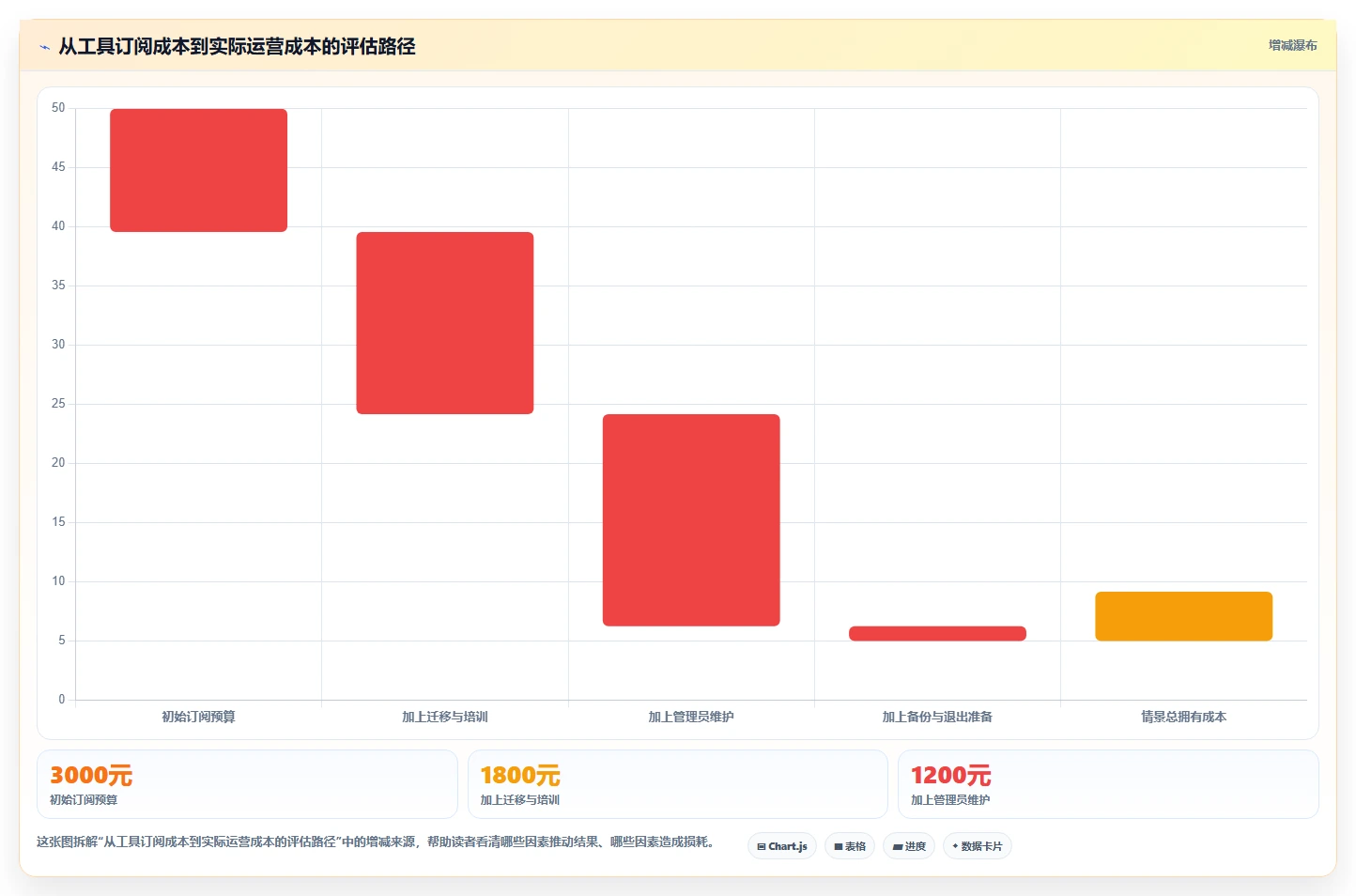1356x896 pixels.
Task: Click the 情景总拥有成本 axis label
Action: pos(1183,717)
